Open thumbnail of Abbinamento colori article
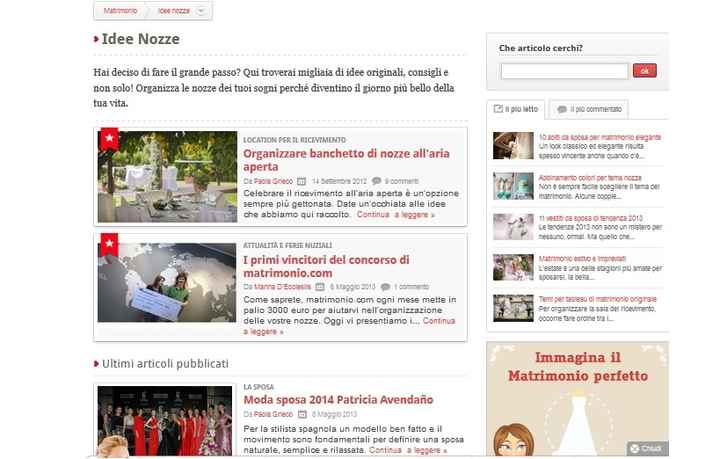The height and width of the screenshot is (459, 720). [513, 186]
